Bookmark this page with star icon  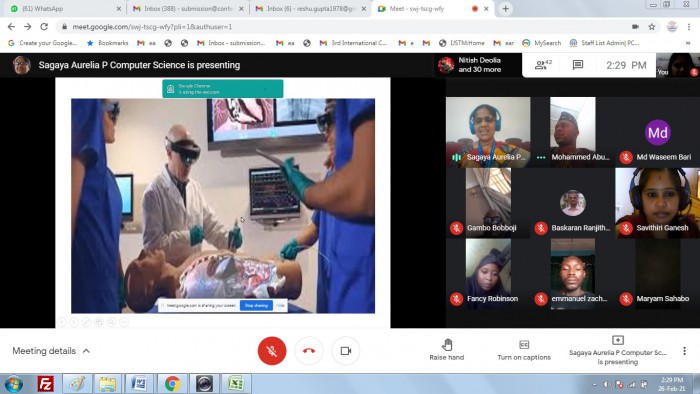coord(652,27)
